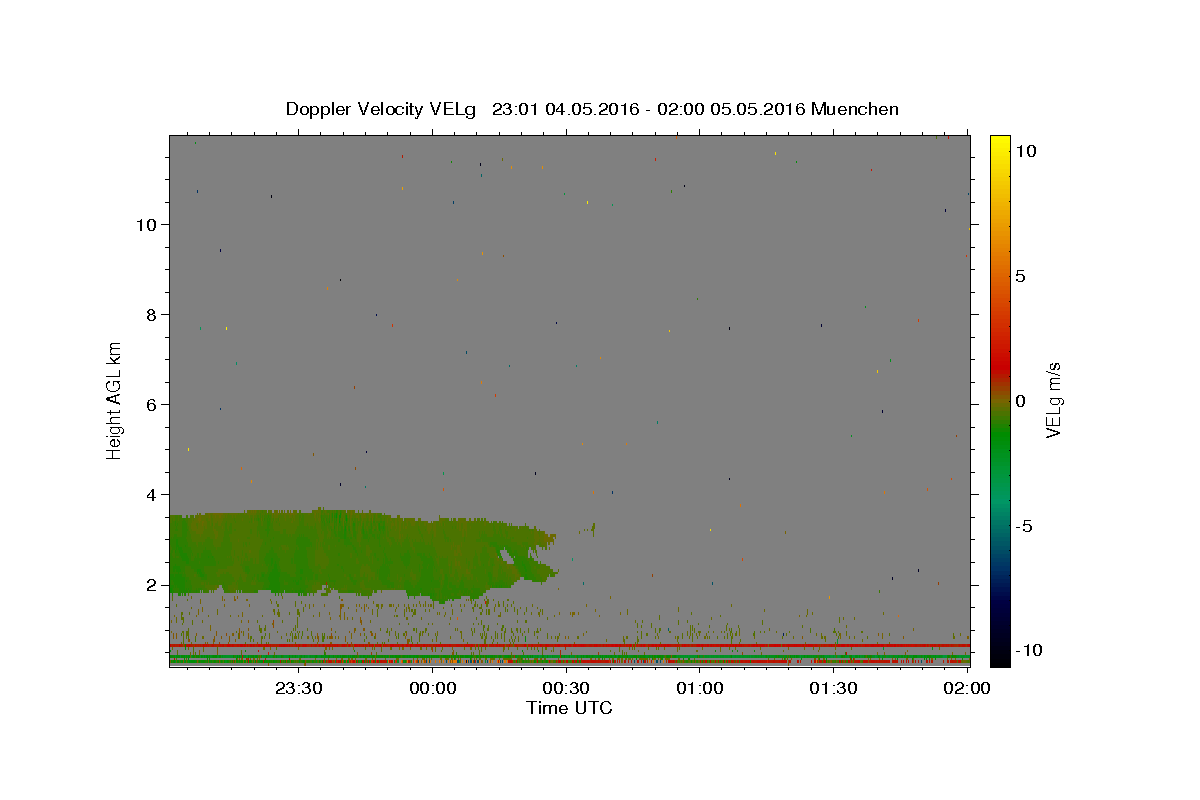
Task: Click the dark bottom of the colorbar
Action: [x=999, y=650]
